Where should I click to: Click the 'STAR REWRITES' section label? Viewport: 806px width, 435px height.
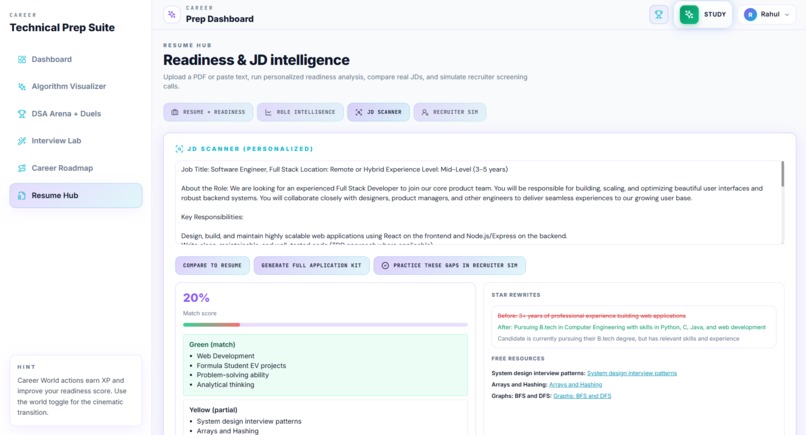pos(516,295)
